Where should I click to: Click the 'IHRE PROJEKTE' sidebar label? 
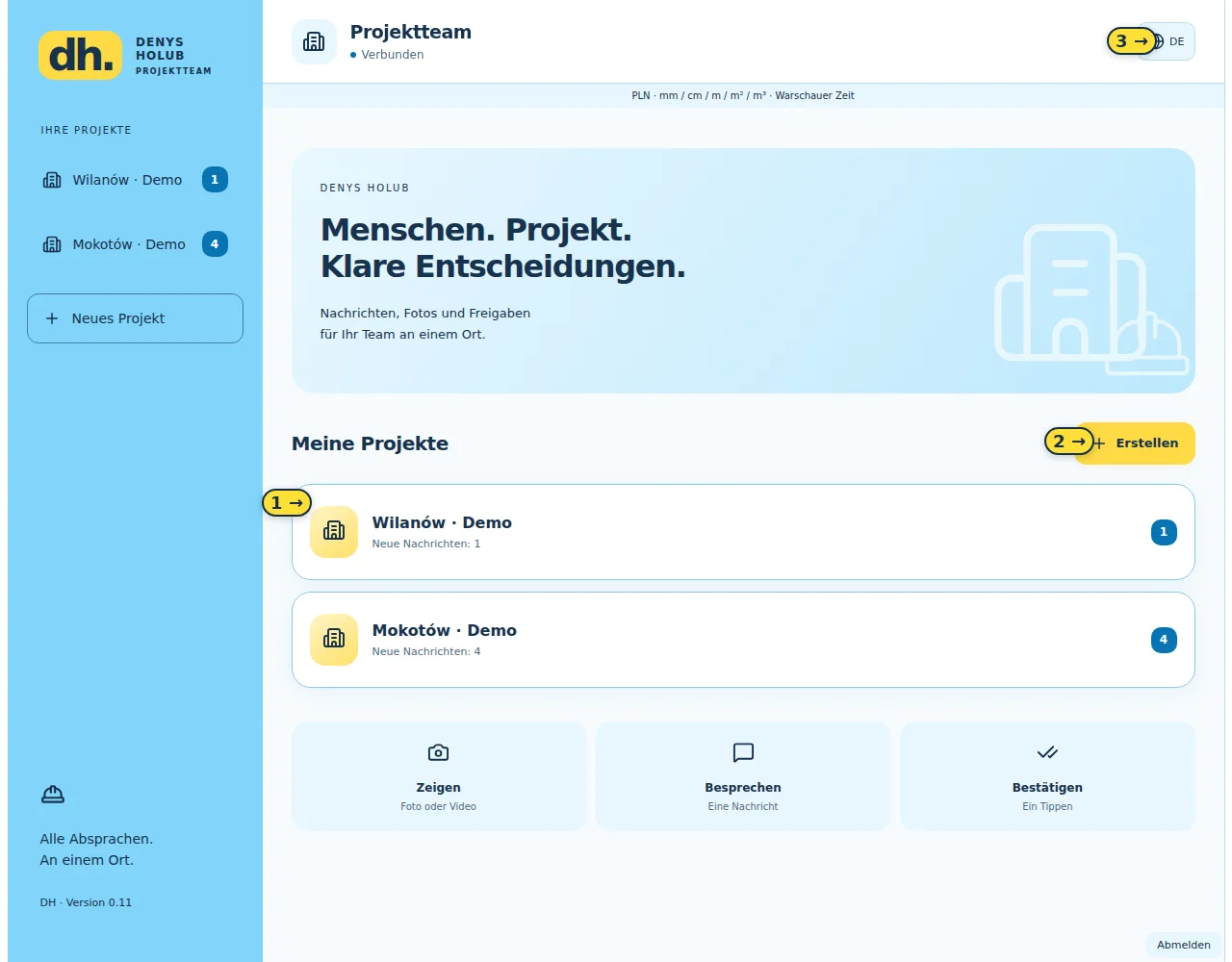tap(86, 130)
